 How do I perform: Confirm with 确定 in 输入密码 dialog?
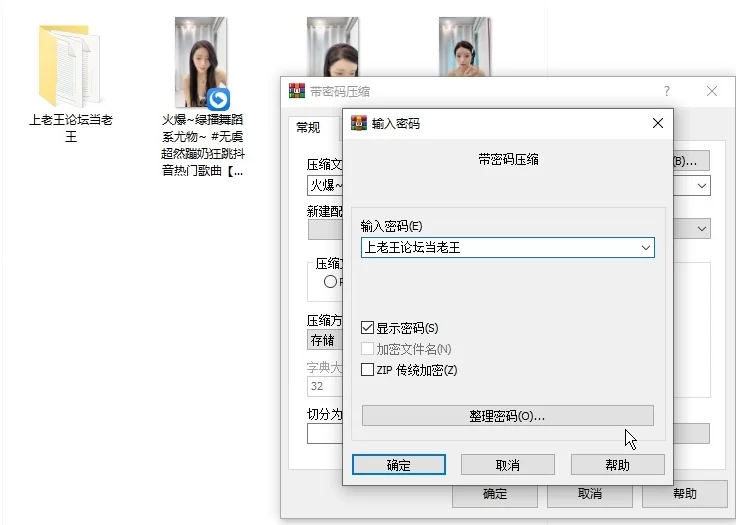tap(399, 465)
